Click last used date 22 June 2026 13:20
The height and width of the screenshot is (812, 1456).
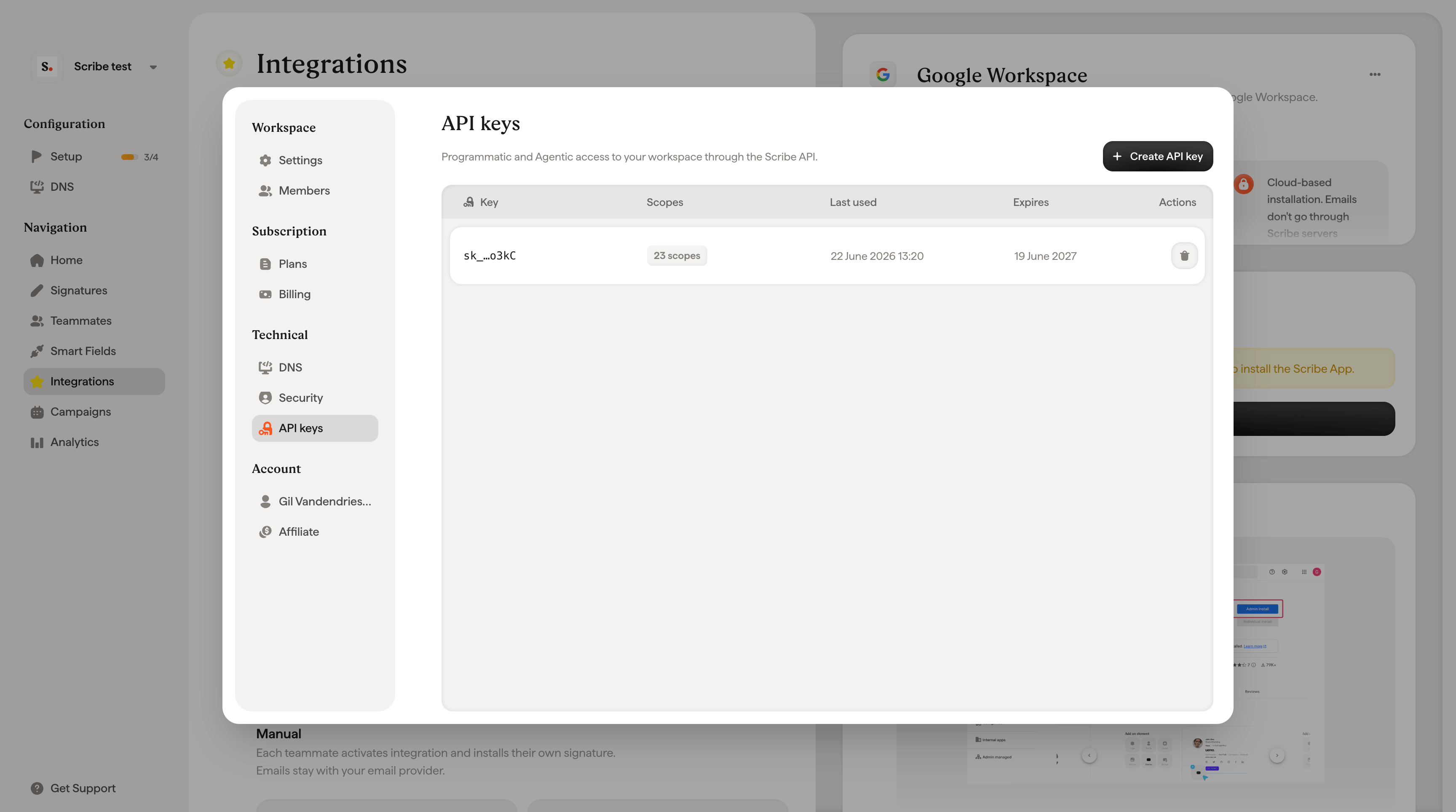click(877, 256)
